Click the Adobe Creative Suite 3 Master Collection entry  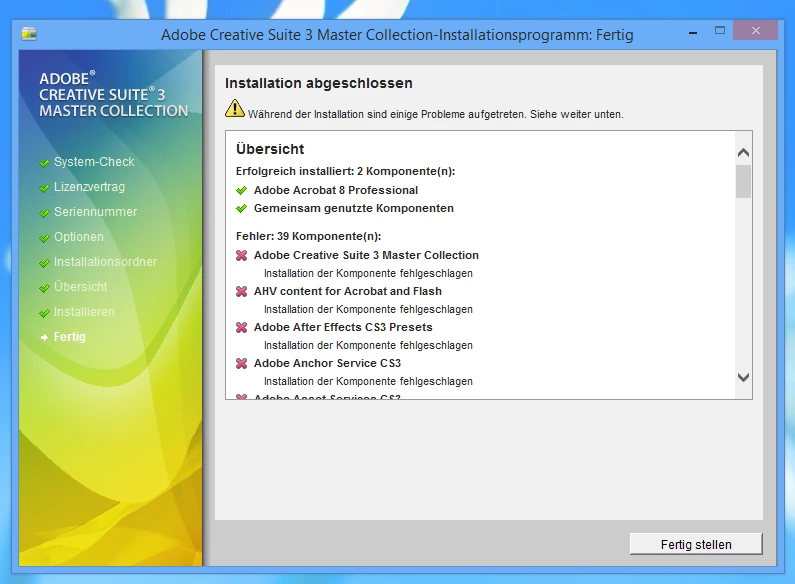point(366,255)
